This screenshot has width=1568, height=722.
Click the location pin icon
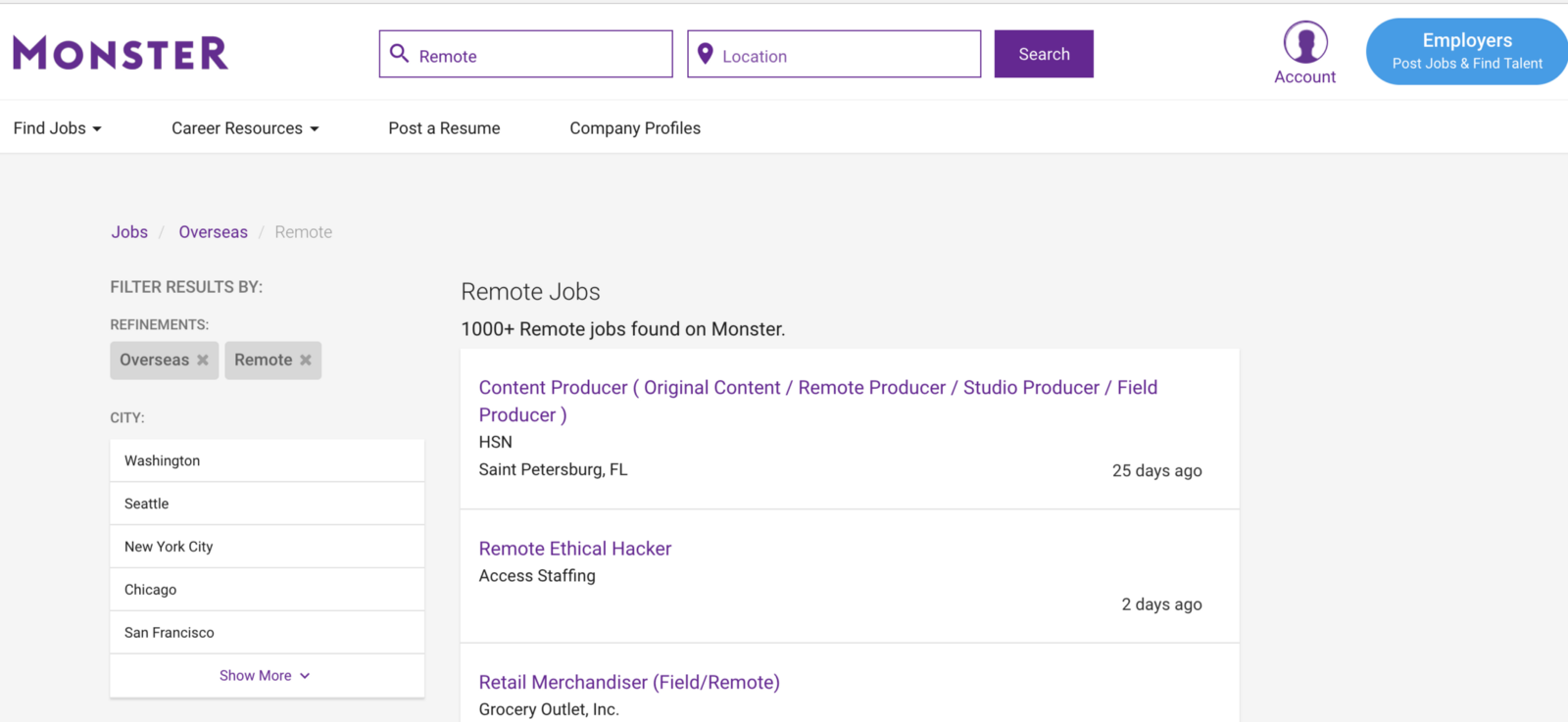click(705, 54)
